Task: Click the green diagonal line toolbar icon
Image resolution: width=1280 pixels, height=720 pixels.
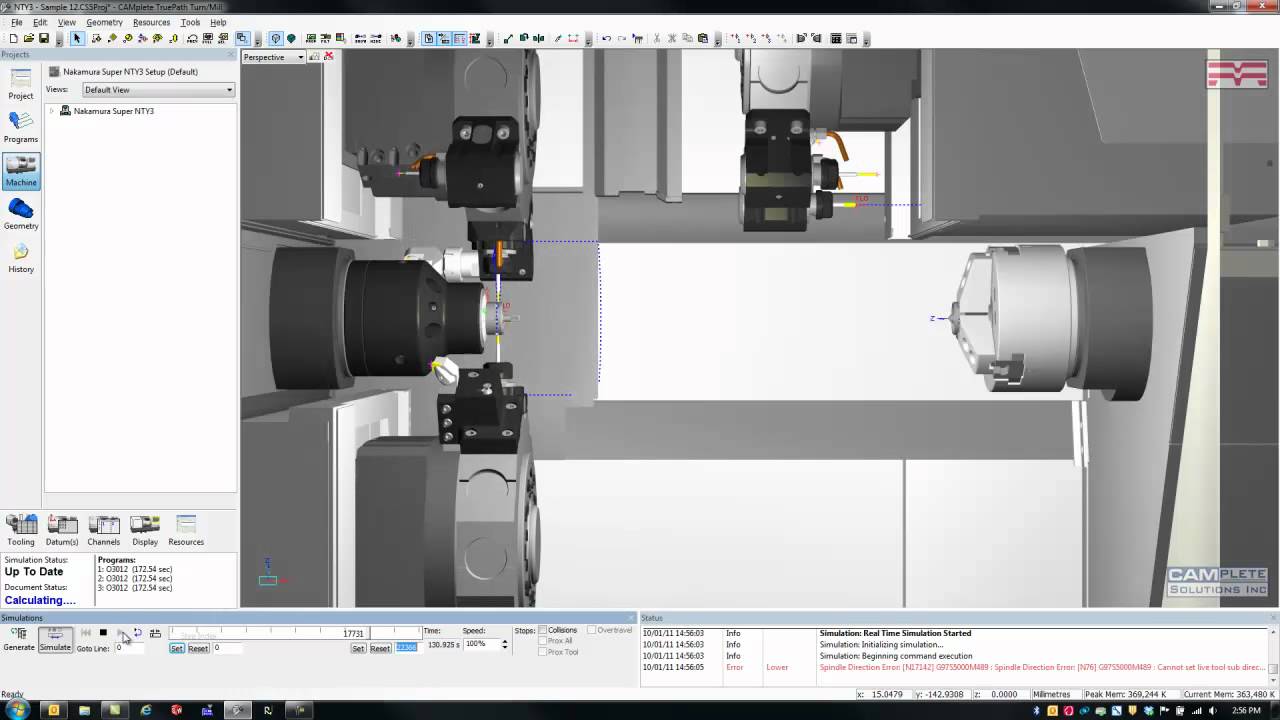Action: click(508, 39)
